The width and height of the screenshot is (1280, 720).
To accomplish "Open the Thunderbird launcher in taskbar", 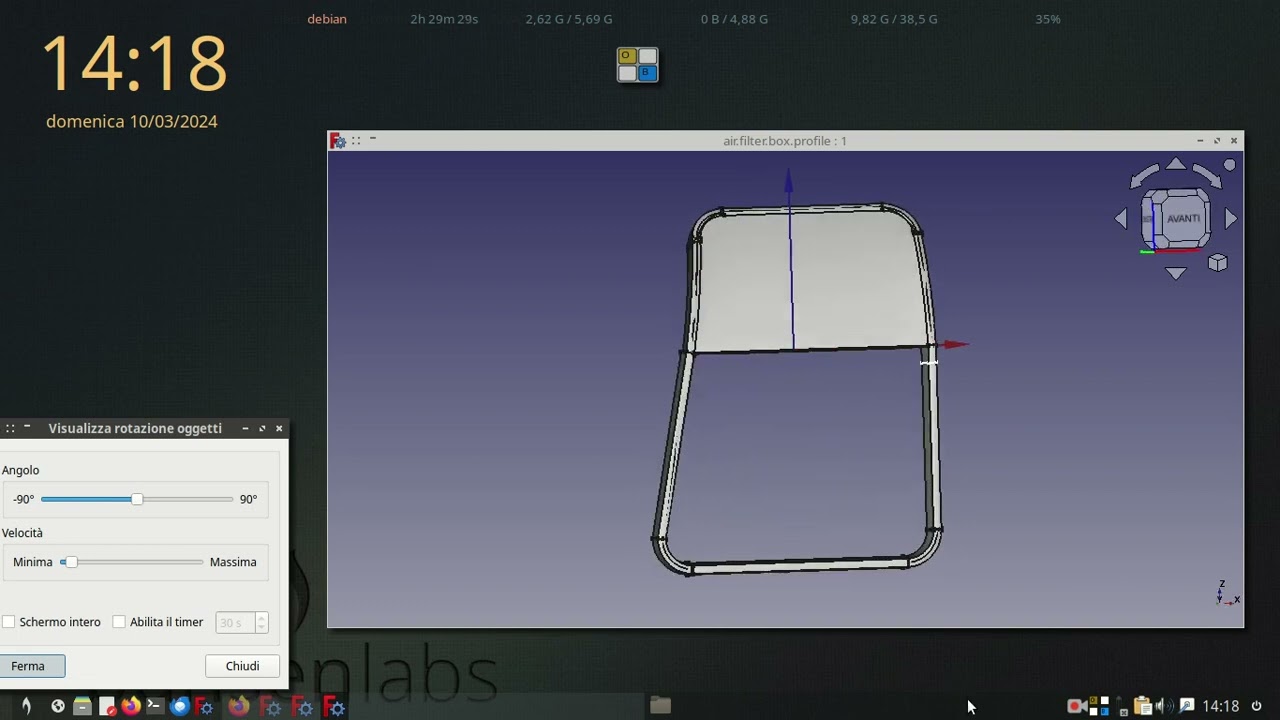I will click(180, 706).
